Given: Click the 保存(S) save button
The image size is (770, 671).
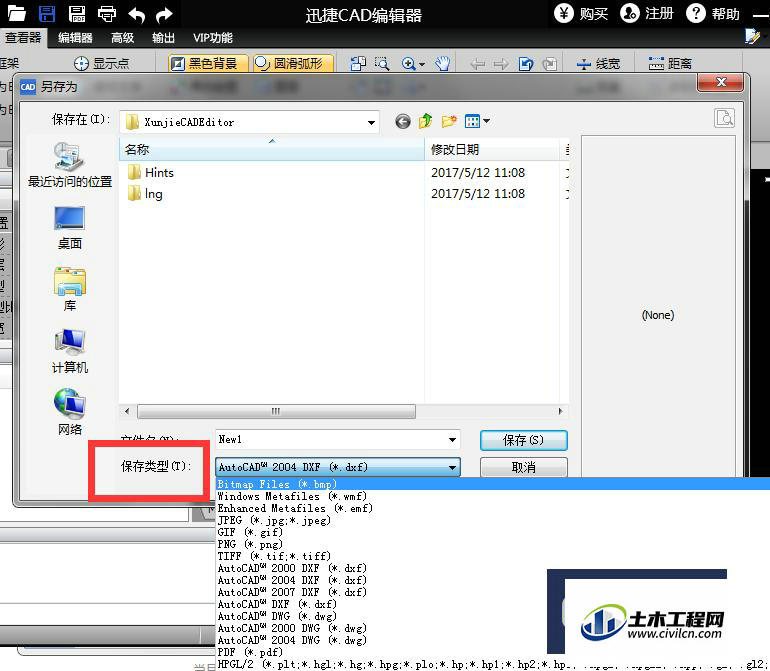Looking at the screenshot, I should click(523, 440).
